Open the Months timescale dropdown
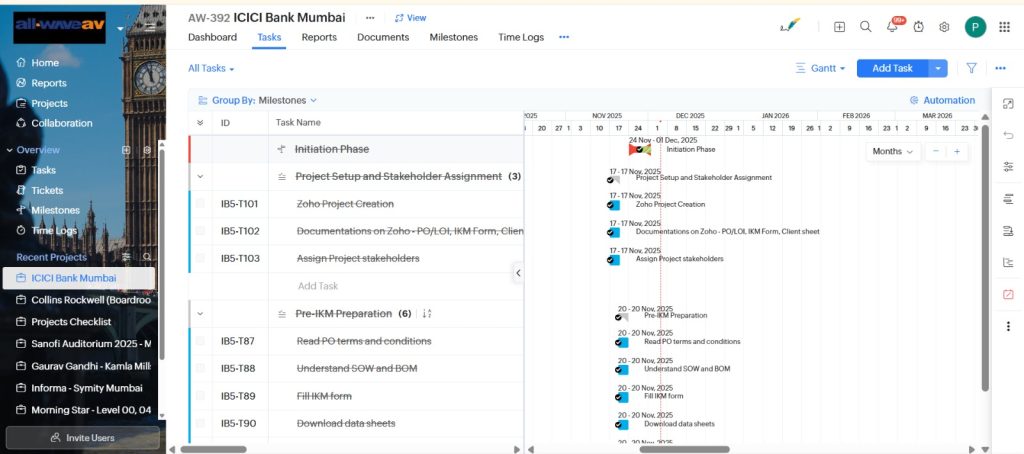Image resolution: width=1024 pixels, height=454 pixels. pos(893,151)
